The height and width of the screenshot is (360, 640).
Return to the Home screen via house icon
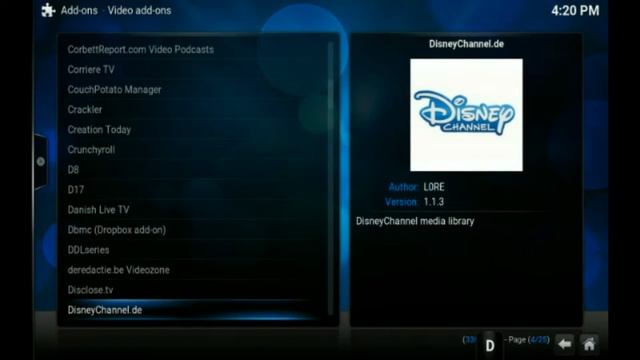pyautogui.click(x=589, y=344)
